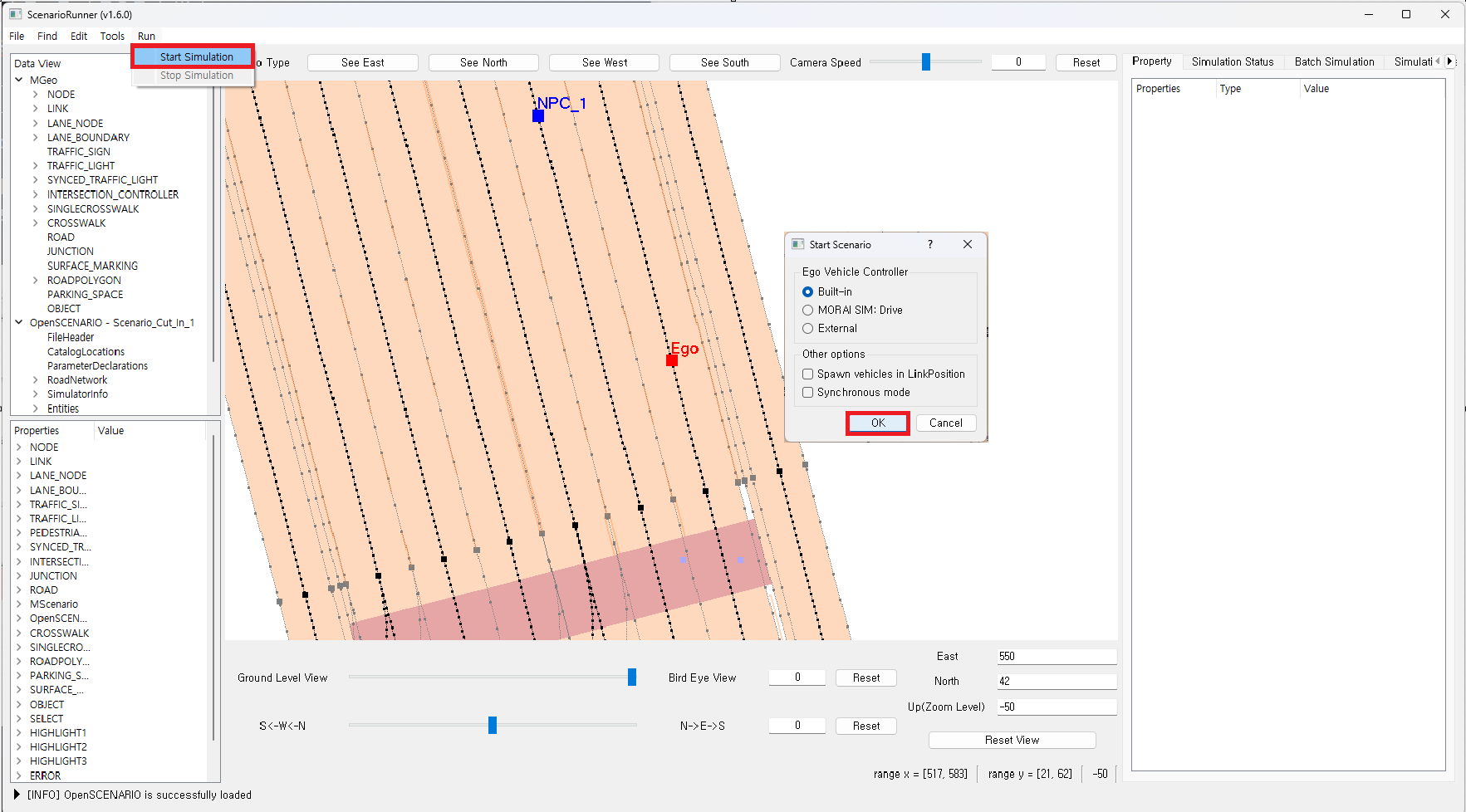Choose Start Simulation from the Run menu
This screenshot has width=1466, height=812.
196,56
